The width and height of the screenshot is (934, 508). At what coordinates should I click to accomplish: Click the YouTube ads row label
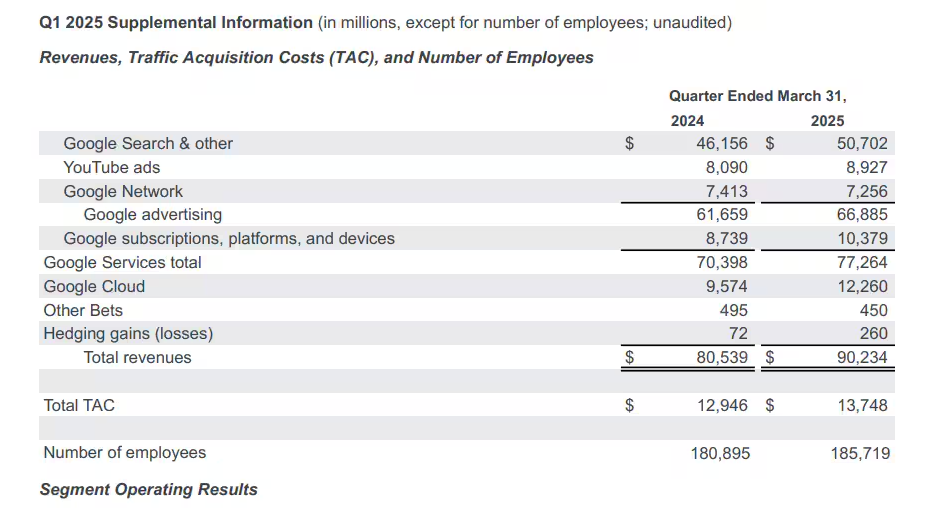[111, 167]
